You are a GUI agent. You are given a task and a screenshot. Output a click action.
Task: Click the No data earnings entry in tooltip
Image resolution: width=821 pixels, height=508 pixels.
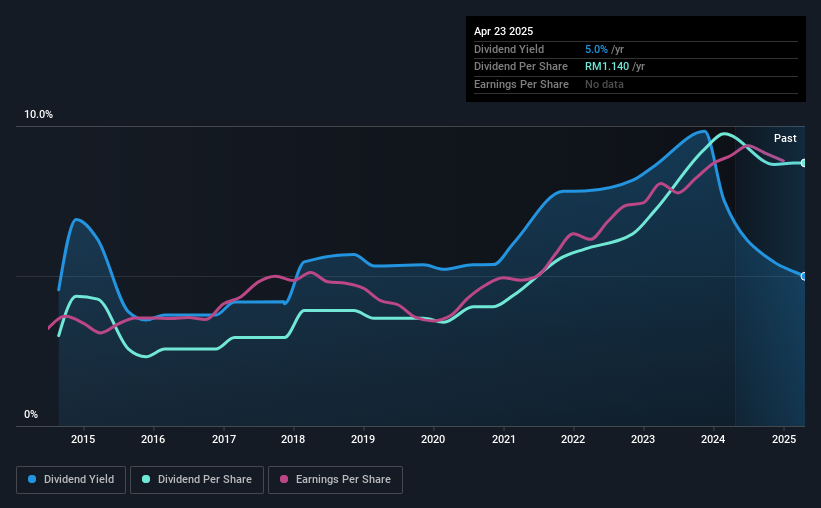(604, 84)
